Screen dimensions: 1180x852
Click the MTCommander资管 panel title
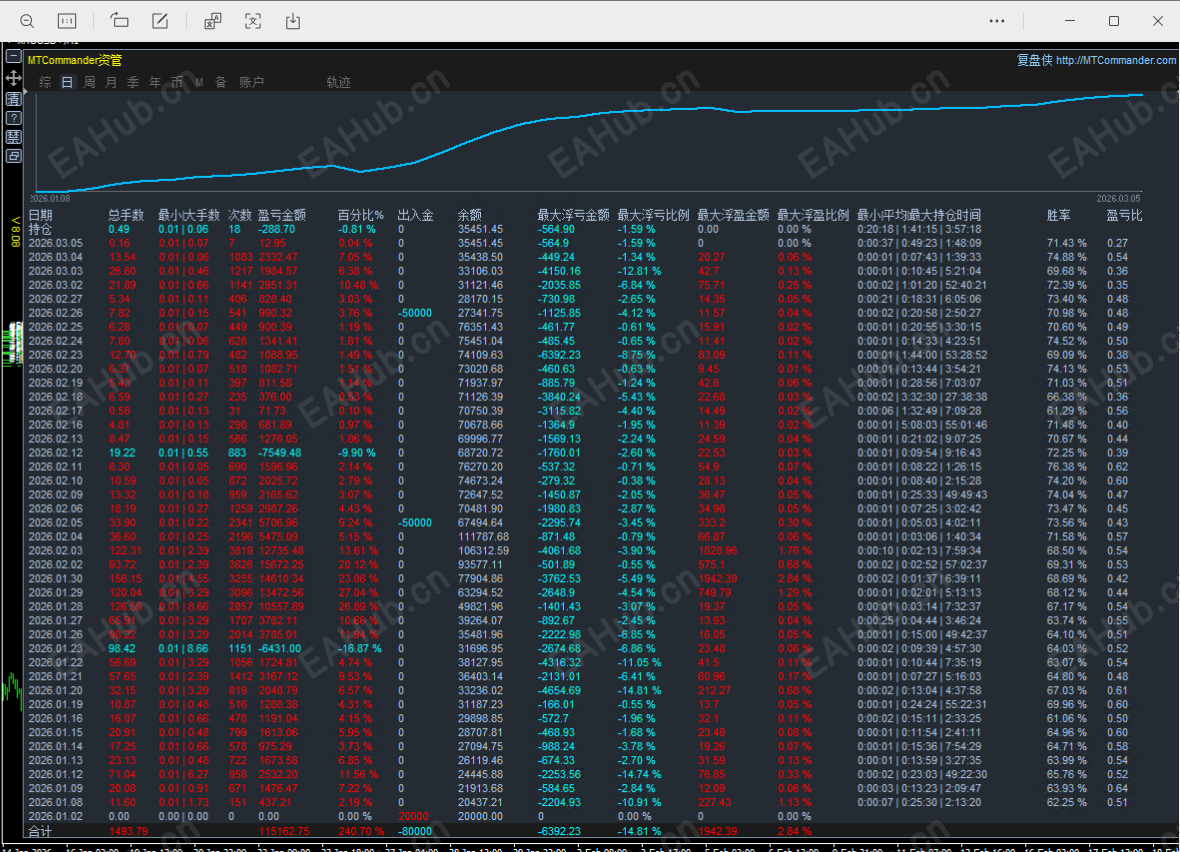75,60
